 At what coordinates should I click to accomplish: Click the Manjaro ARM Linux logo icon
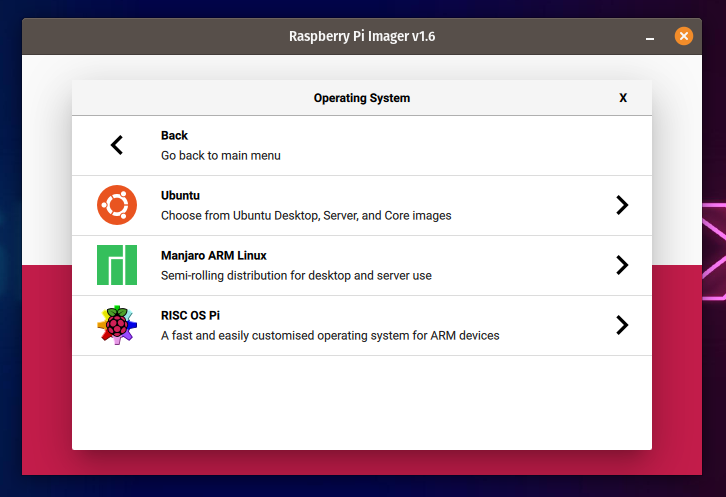(x=117, y=265)
